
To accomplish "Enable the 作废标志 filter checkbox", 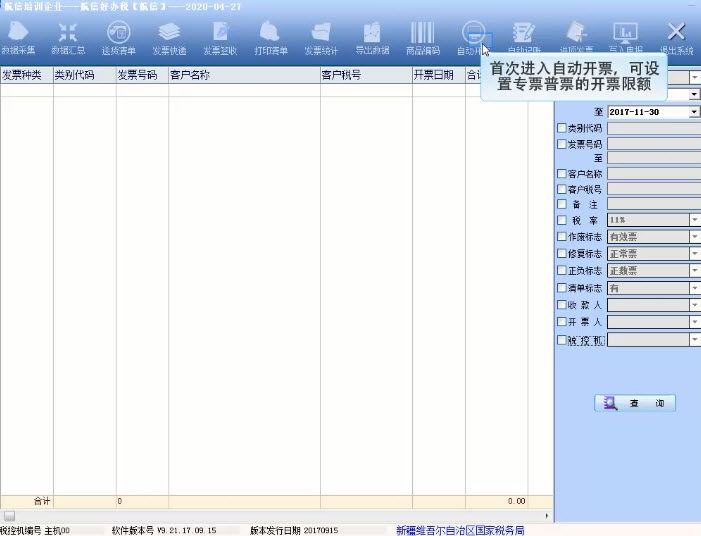I will point(562,236).
